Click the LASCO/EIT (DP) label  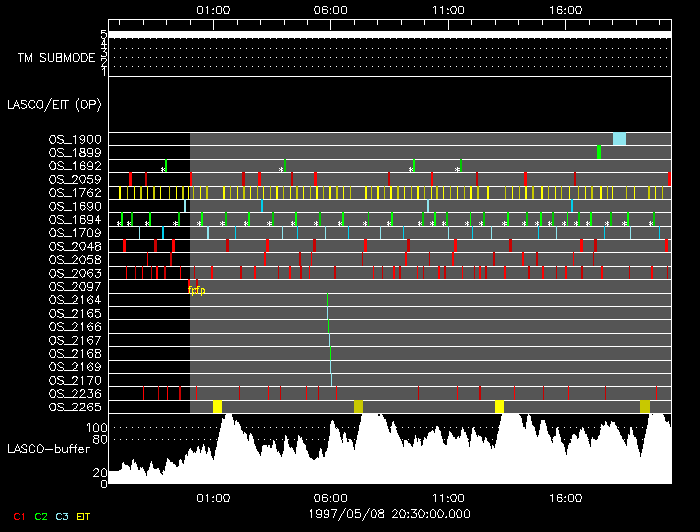pyautogui.click(x=53, y=104)
